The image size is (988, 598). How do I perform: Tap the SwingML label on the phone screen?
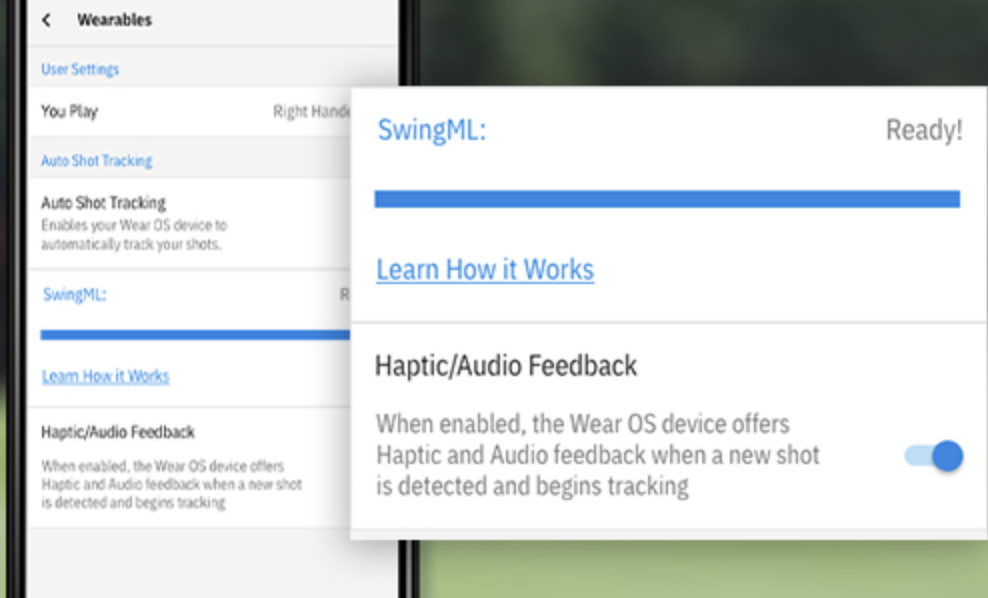(x=74, y=295)
